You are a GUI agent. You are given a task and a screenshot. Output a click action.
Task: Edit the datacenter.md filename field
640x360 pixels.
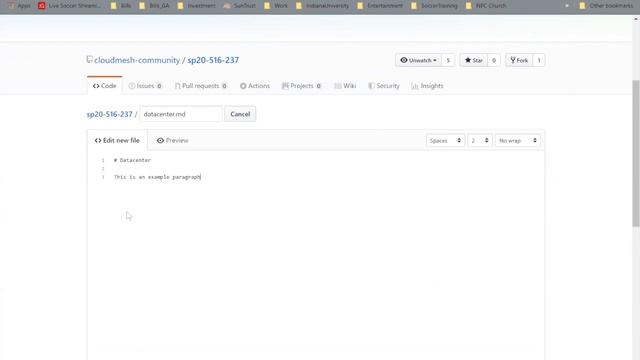click(x=181, y=114)
